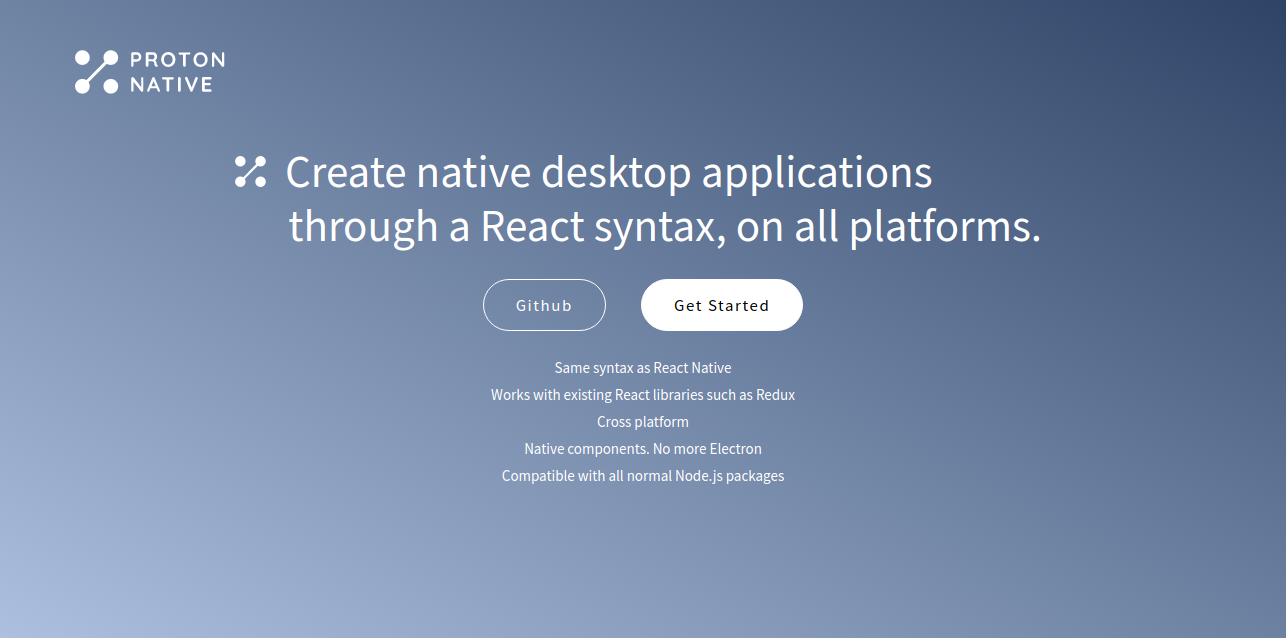Click the Get Started button
Image resolution: width=1286 pixels, height=638 pixels.
pyautogui.click(x=722, y=305)
